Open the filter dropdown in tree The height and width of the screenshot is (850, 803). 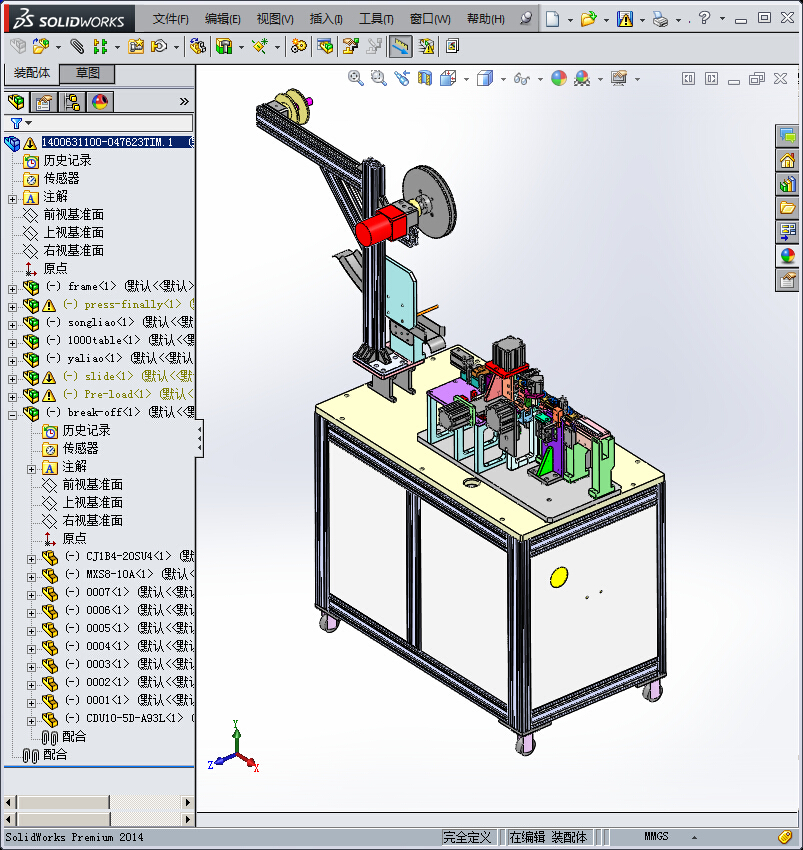(x=29, y=123)
